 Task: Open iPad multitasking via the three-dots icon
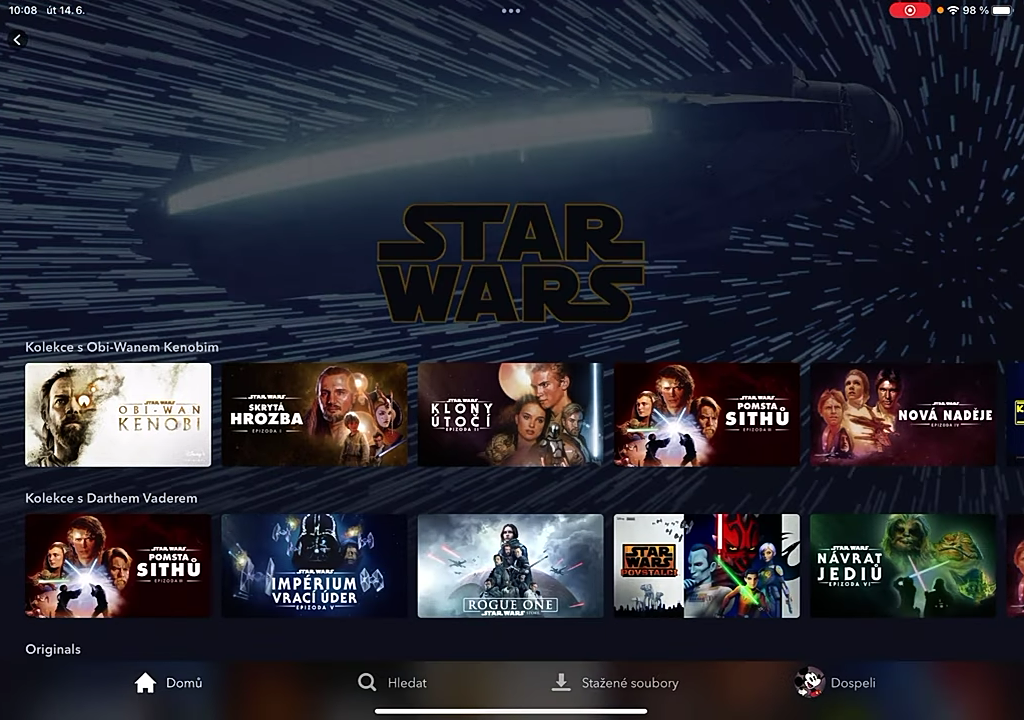click(x=511, y=9)
